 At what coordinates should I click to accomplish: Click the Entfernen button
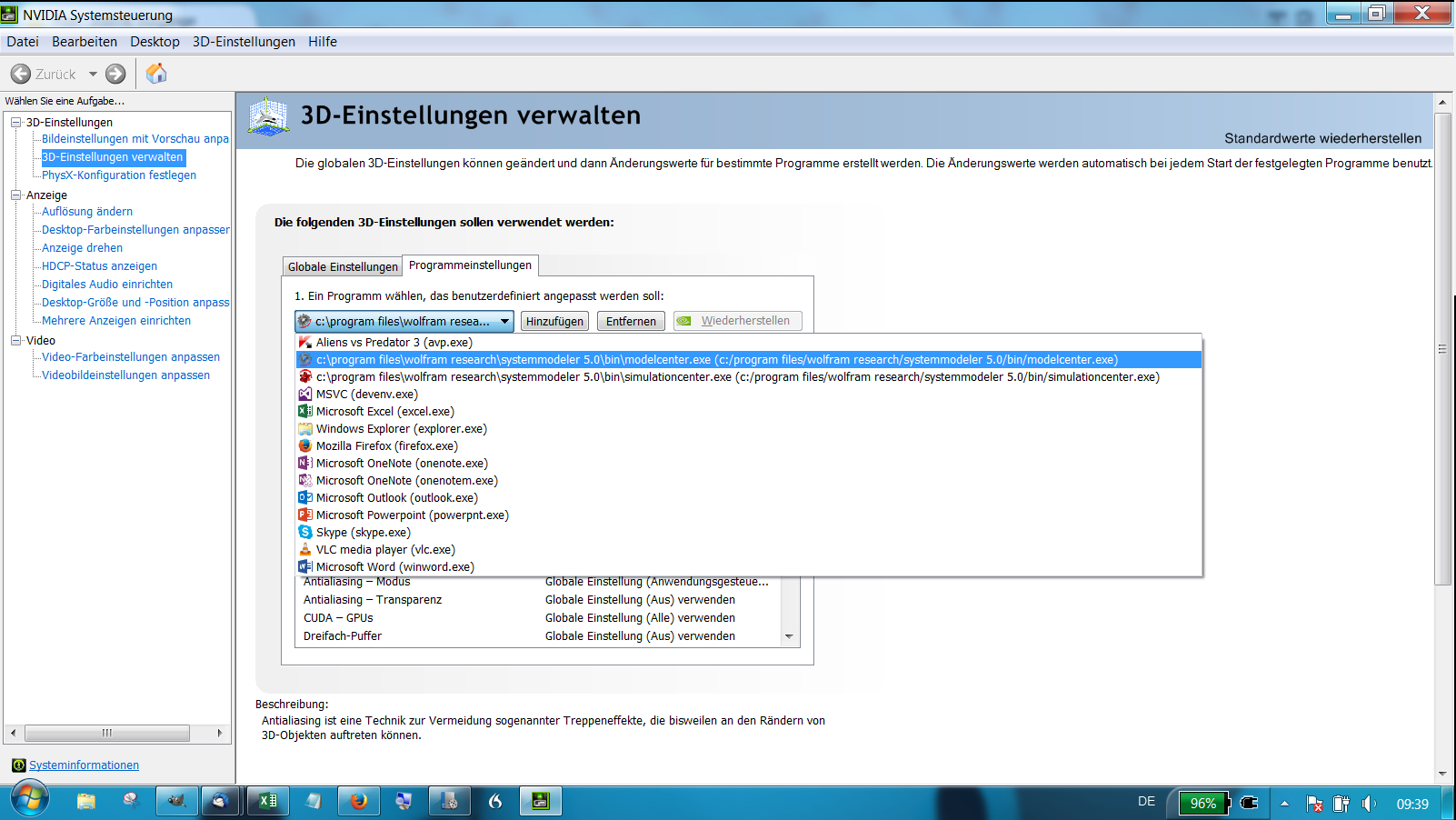pyautogui.click(x=631, y=321)
